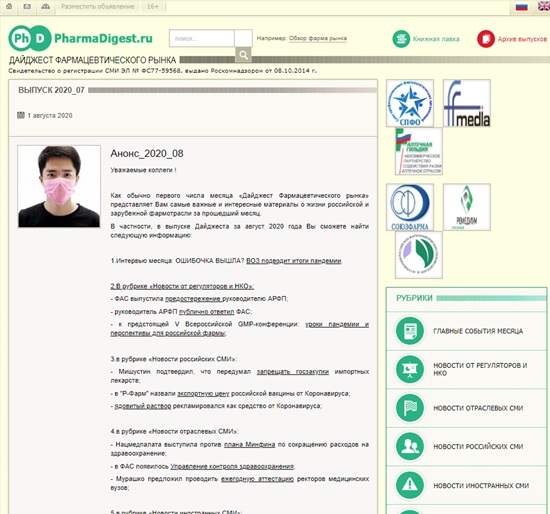
Task: Click the PharmaDigest.ru site logo
Action: [81, 38]
